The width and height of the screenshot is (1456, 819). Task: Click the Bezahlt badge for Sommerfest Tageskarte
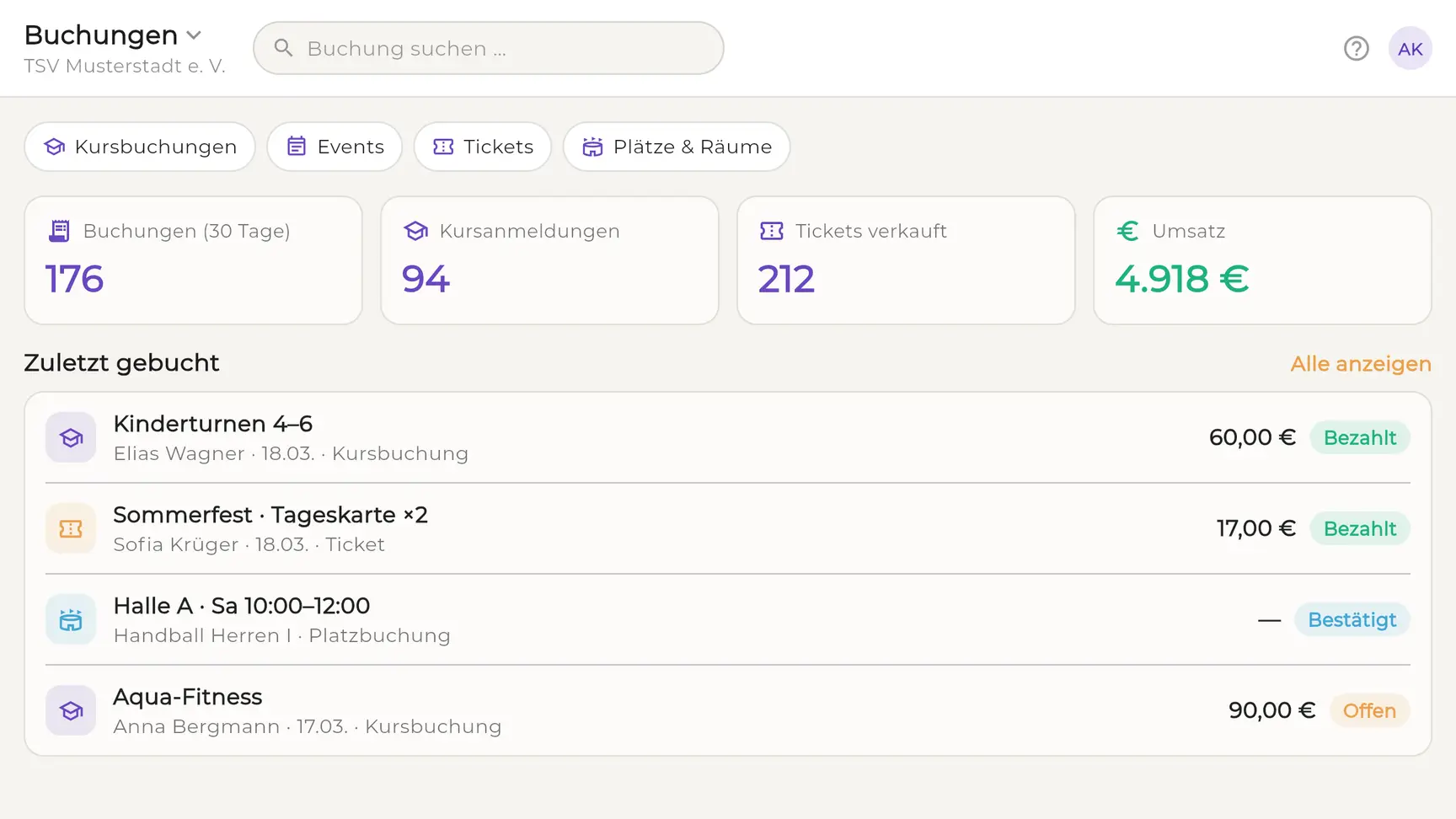pyautogui.click(x=1360, y=528)
